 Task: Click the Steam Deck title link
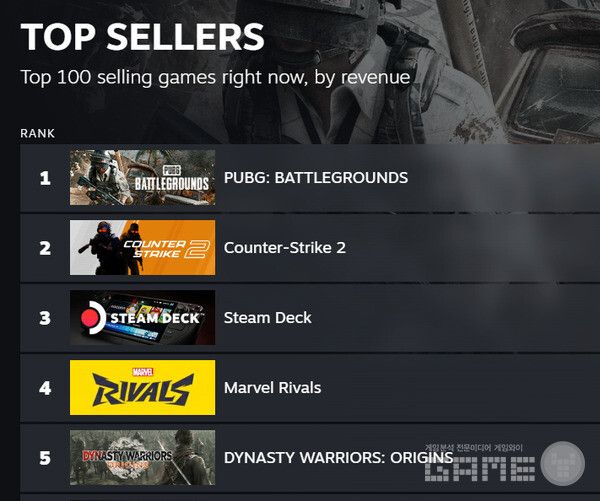pyautogui.click(x=267, y=318)
